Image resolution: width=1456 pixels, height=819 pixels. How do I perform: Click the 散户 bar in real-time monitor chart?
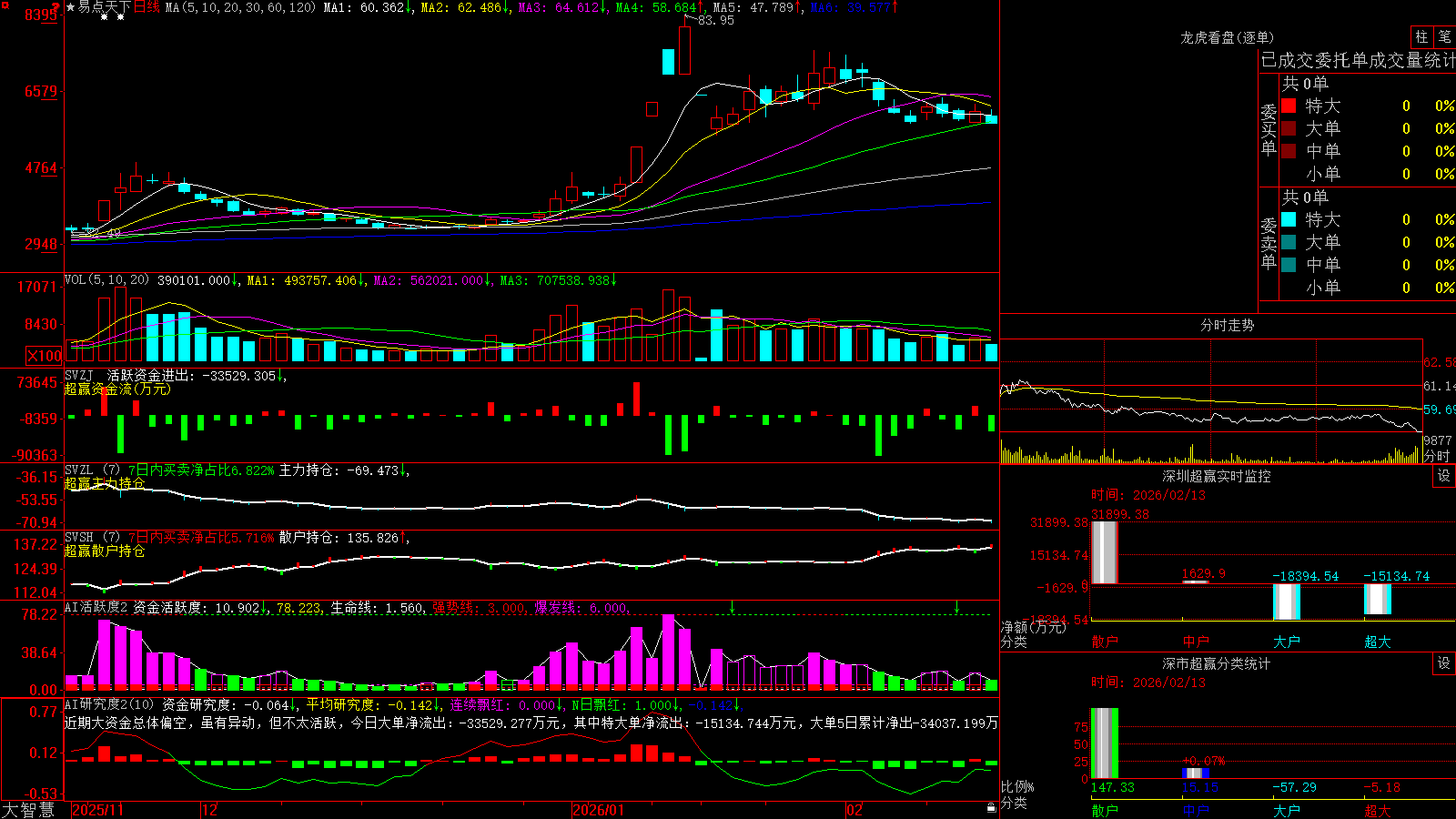click(1105, 552)
